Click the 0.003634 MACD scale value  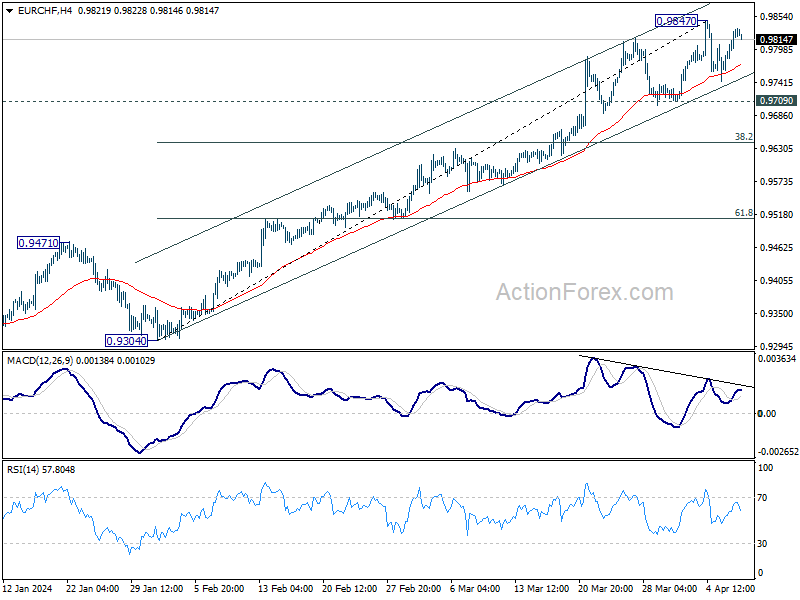[x=777, y=359]
